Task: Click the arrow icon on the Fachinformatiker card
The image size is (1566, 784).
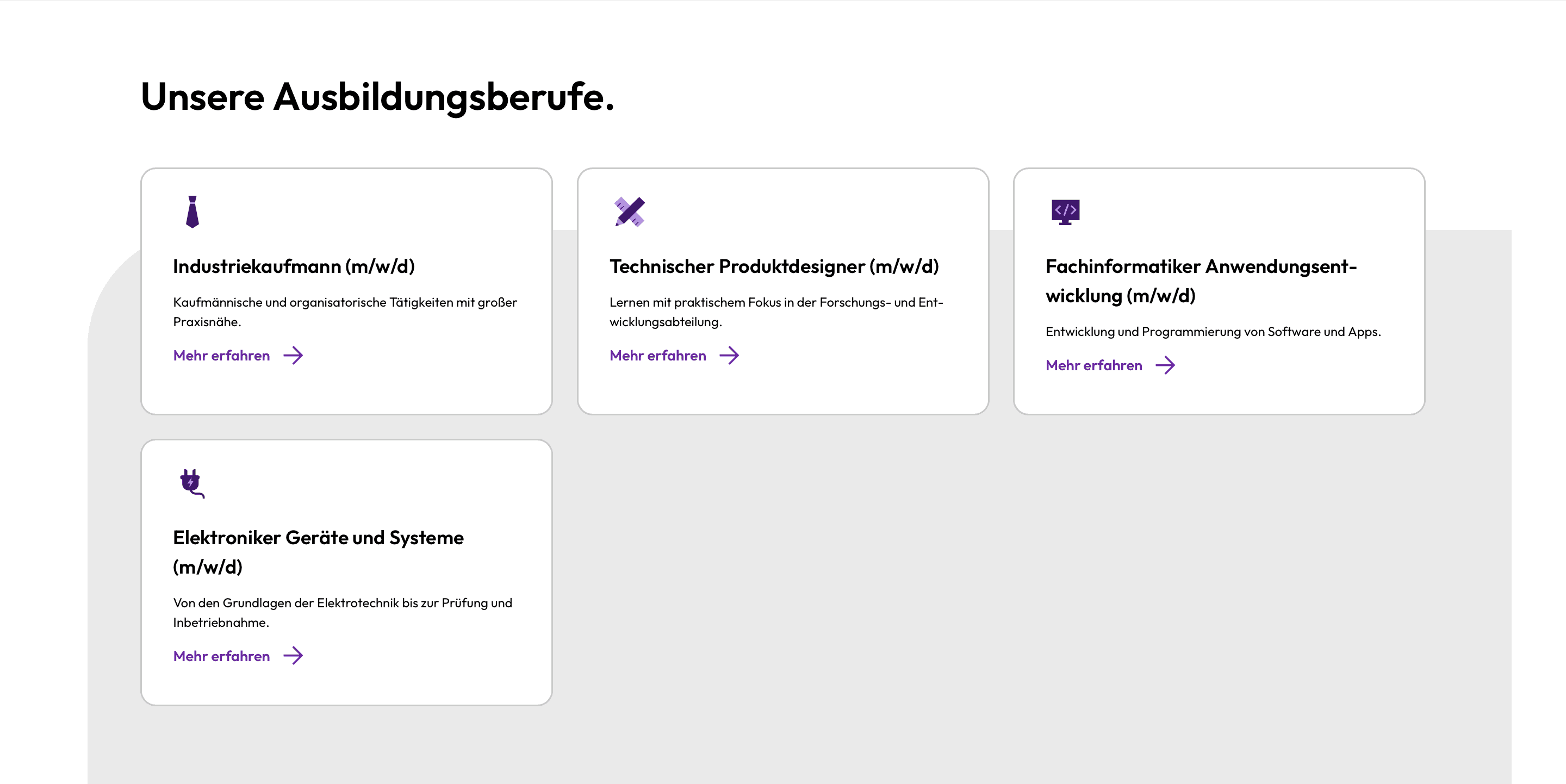Action: 1166,365
